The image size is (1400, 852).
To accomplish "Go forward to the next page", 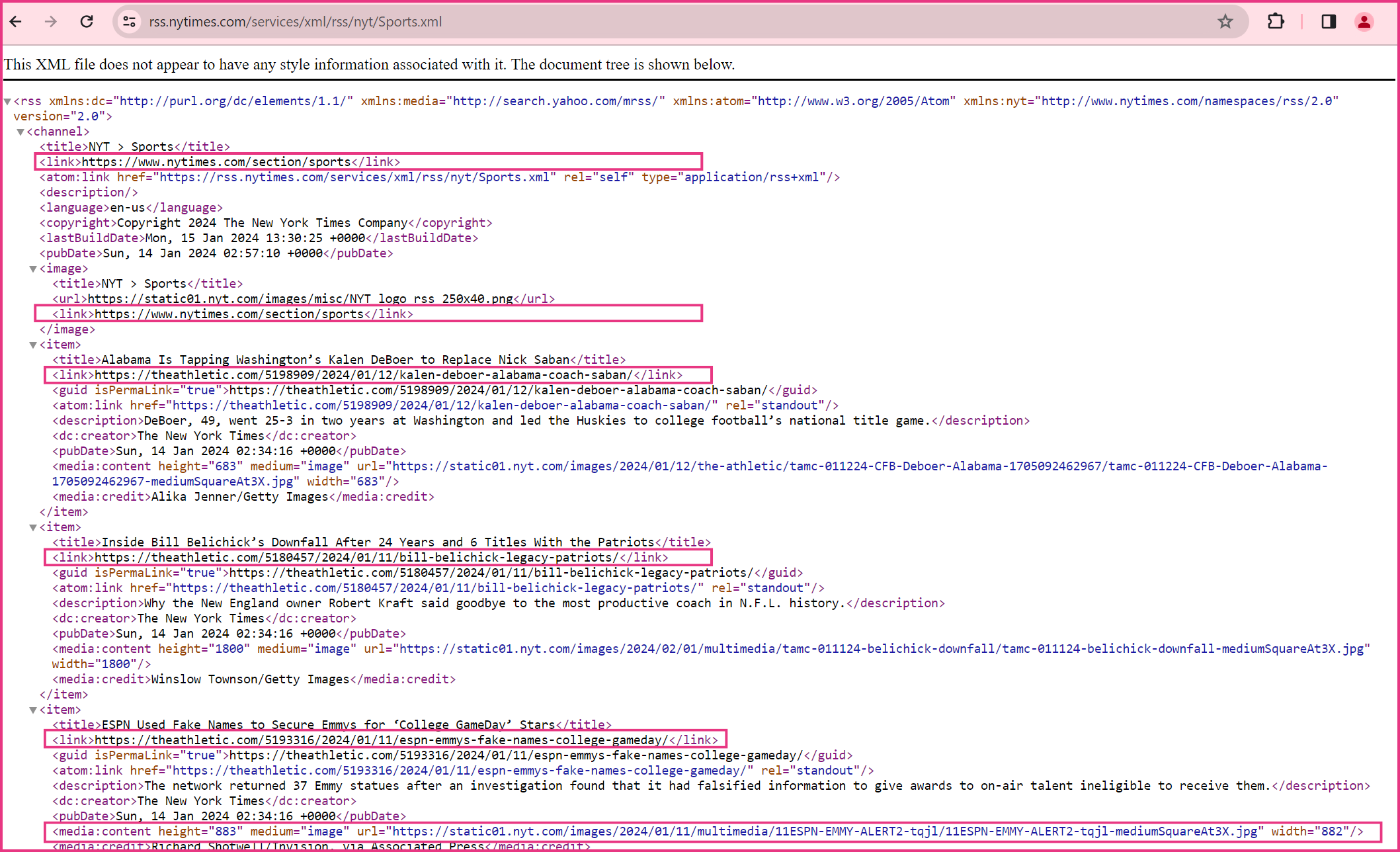I will pyautogui.click(x=51, y=22).
